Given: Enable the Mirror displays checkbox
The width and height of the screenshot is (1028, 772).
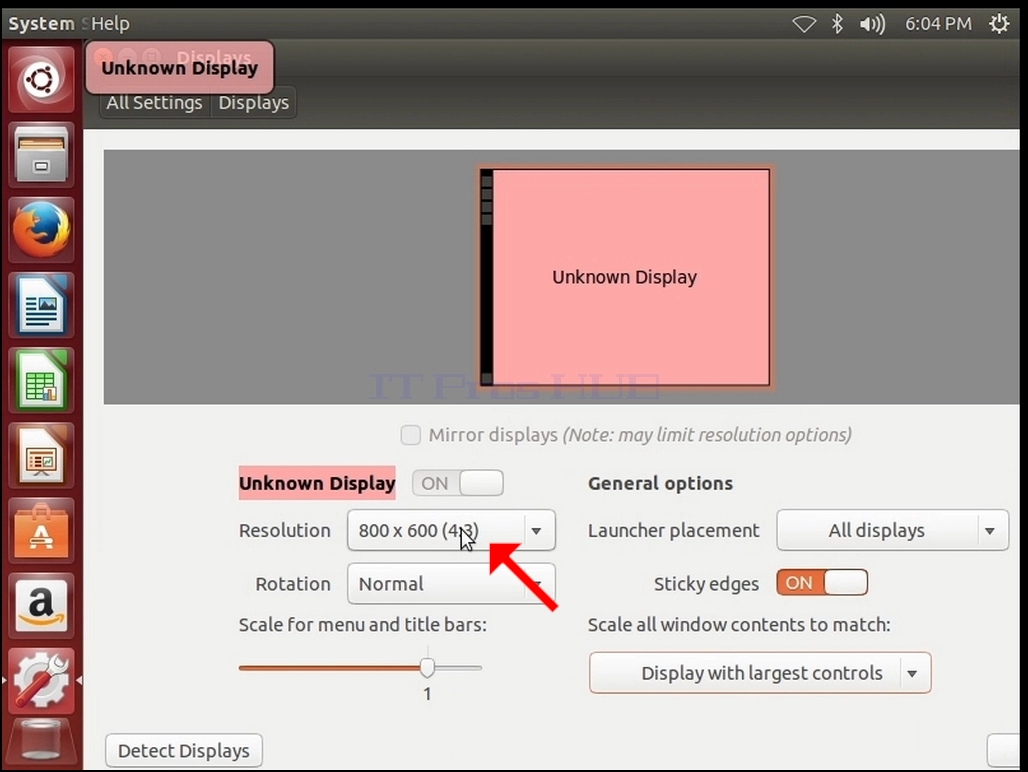Looking at the screenshot, I should click(x=410, y=435).
